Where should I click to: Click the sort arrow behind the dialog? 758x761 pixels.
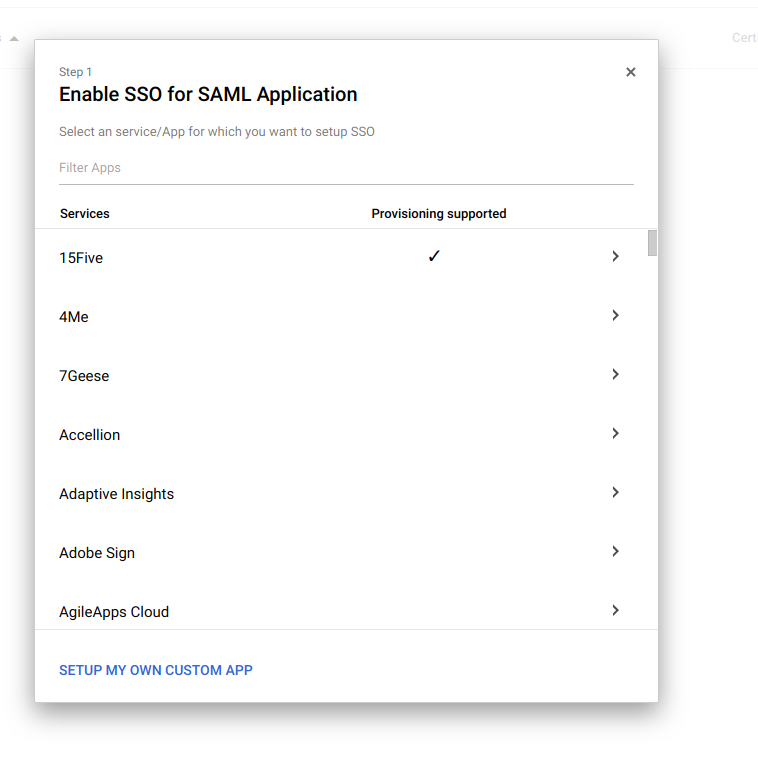click(x=14, y=38)
